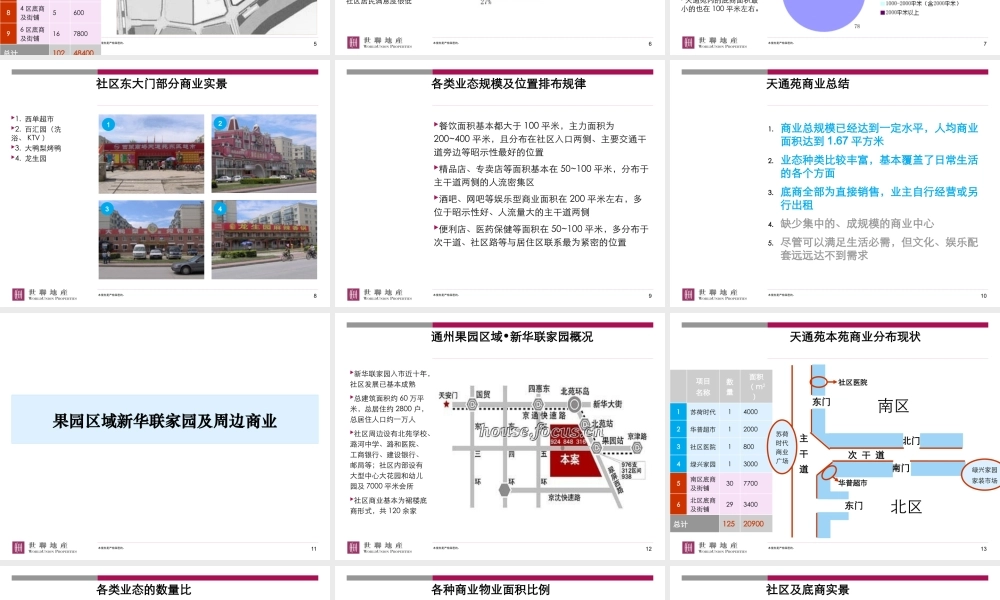This screenshot has height=600, width=1000.
Task: Click the total area value 20900
Action: pyautogui.click(x=753, y=523)
